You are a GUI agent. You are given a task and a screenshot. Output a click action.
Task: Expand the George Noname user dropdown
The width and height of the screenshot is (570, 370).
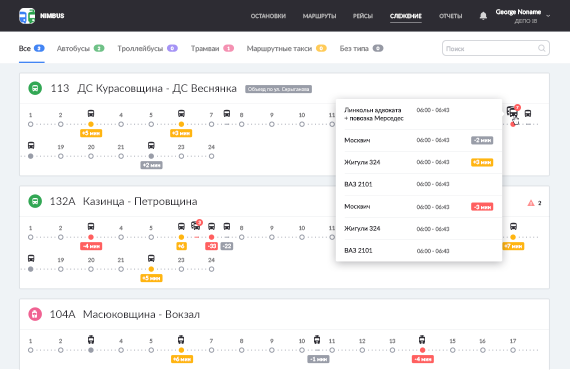[x=548, y=16]
